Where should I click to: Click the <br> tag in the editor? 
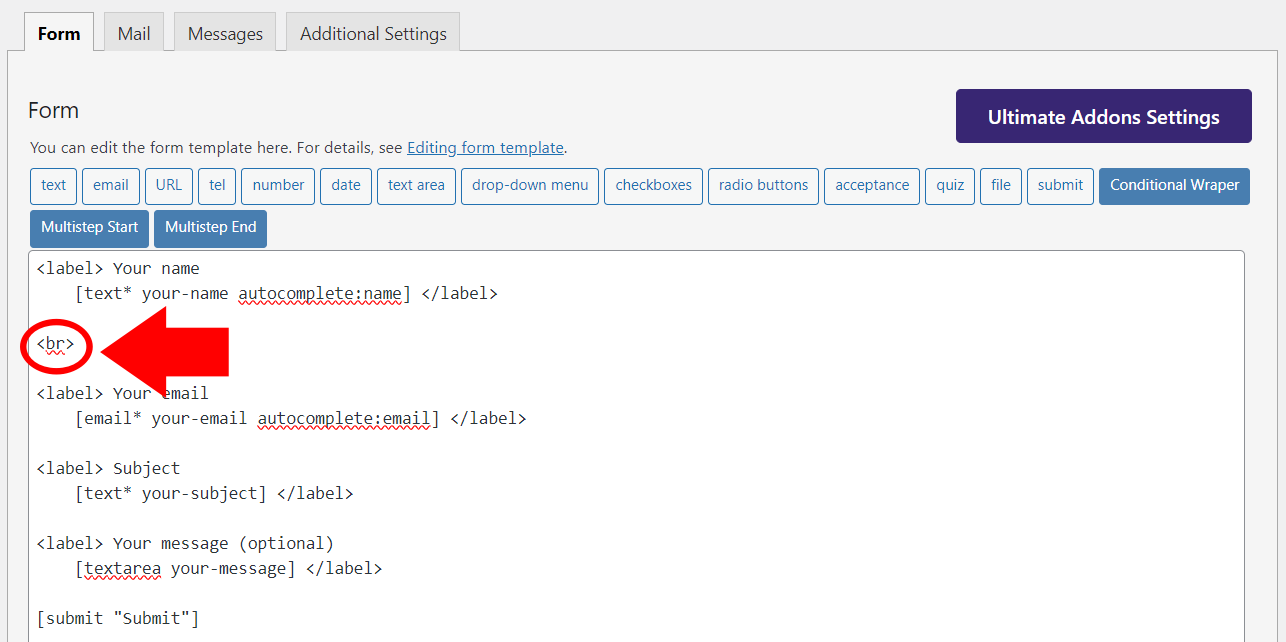55,344
